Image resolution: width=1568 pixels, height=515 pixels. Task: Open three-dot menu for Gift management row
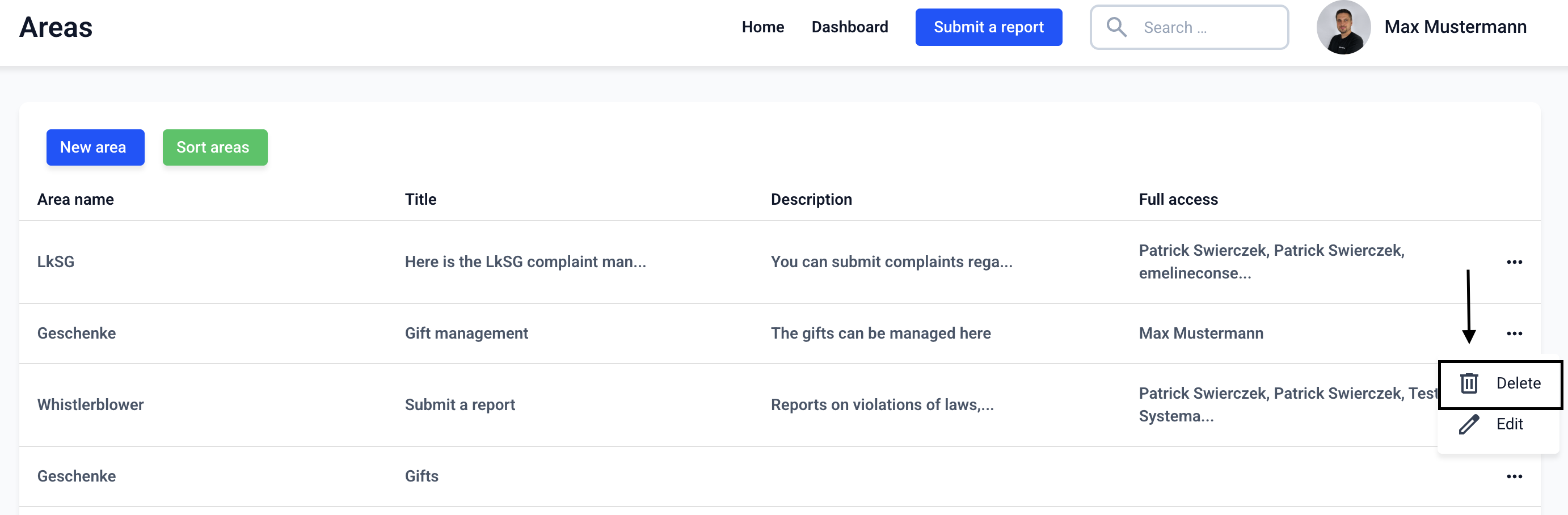(1514, 333)
